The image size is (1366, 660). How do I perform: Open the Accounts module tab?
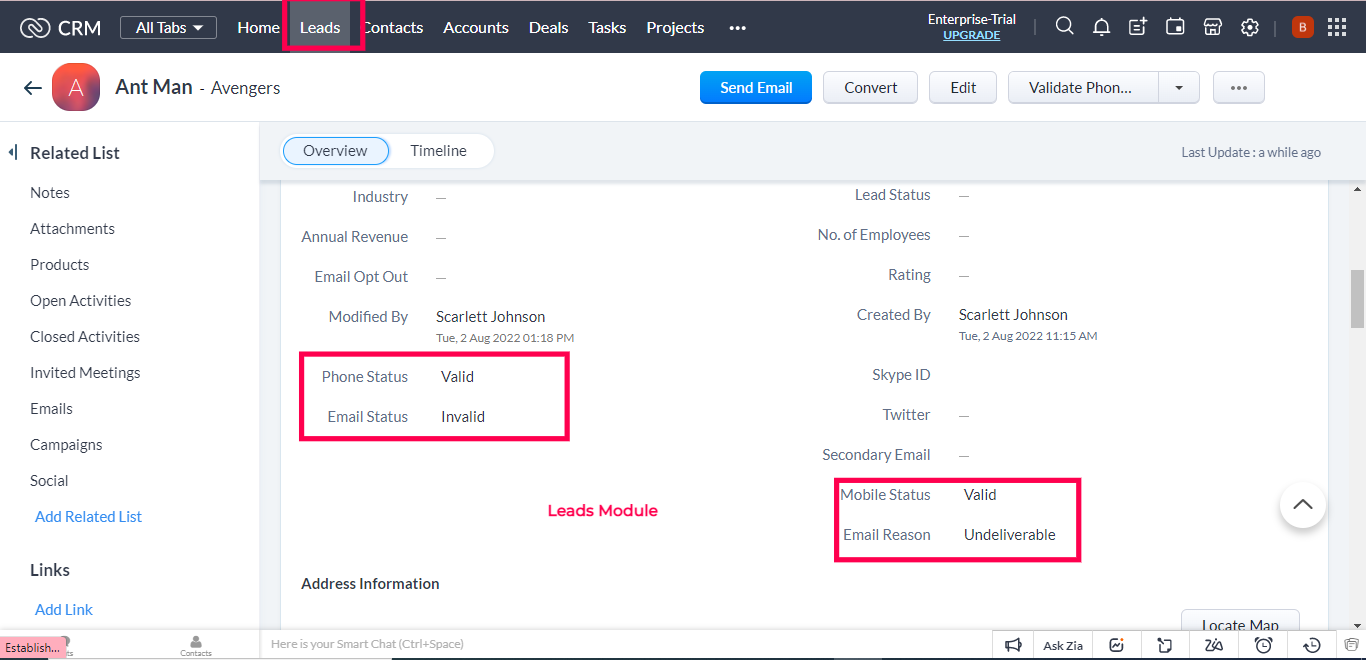click(476, 28)
